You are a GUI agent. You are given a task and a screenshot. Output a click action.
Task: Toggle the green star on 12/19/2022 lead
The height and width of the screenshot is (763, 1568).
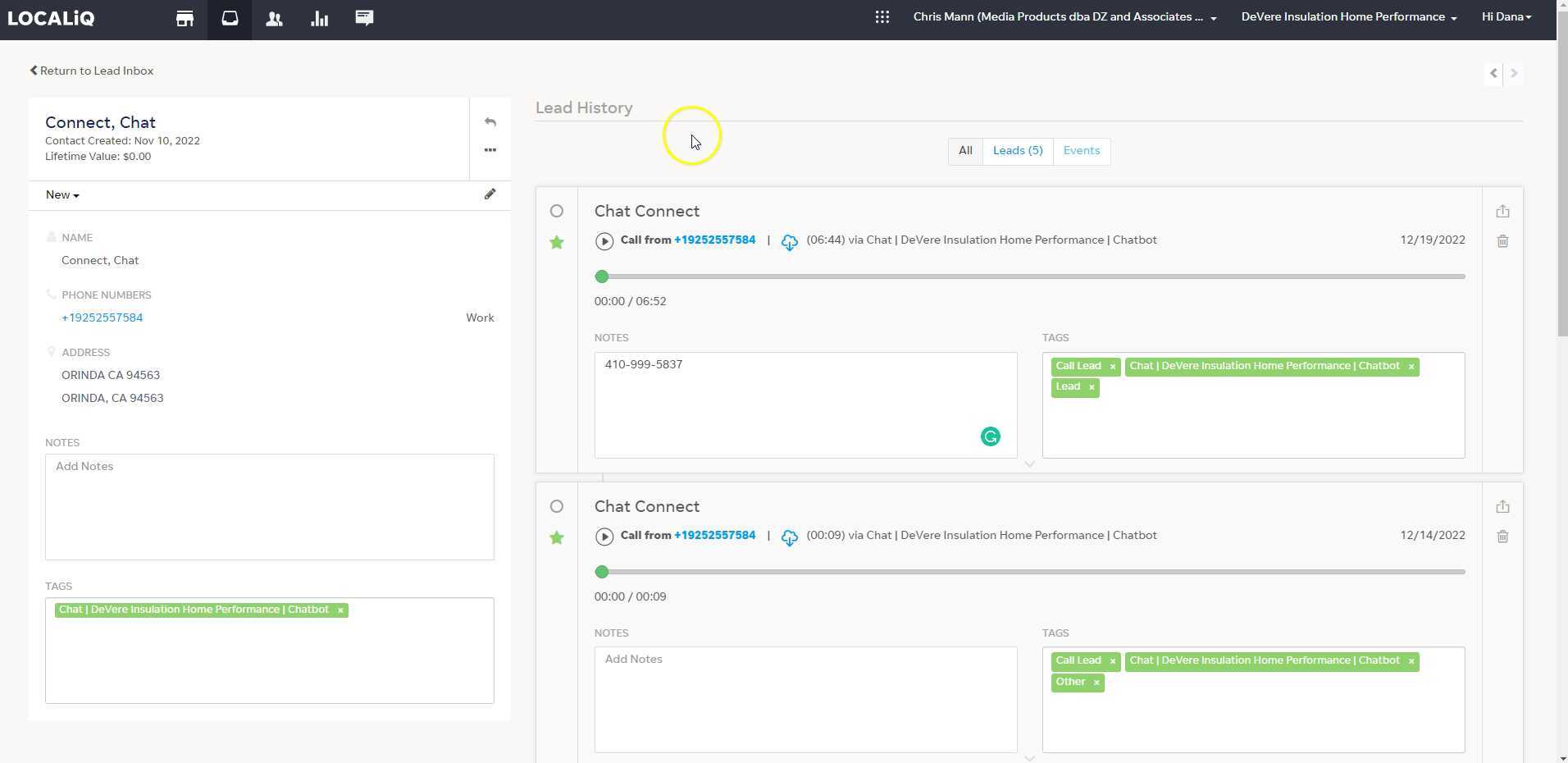(557, 242)
